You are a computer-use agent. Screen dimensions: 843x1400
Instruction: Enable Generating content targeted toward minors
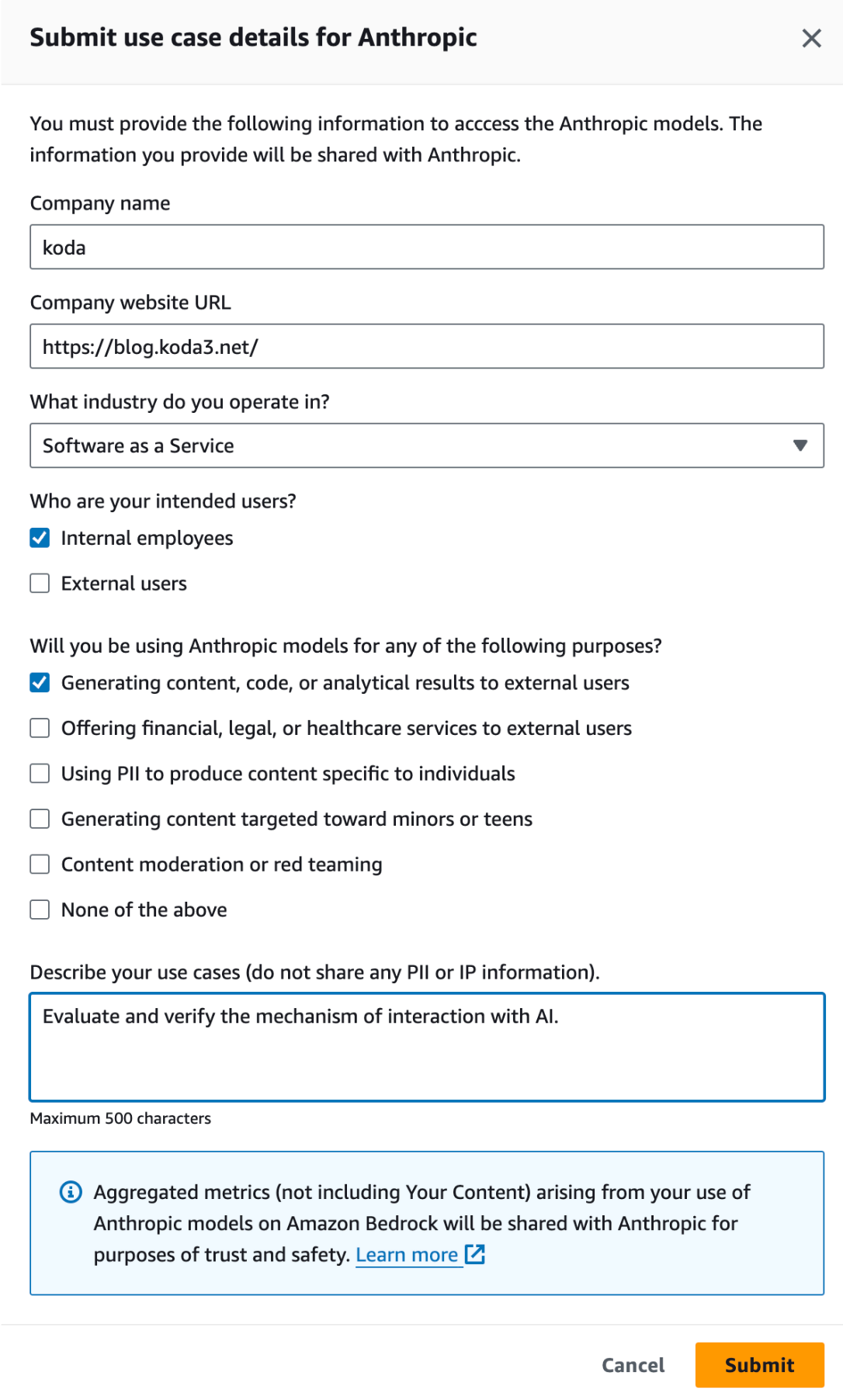(x=39, y=819)
